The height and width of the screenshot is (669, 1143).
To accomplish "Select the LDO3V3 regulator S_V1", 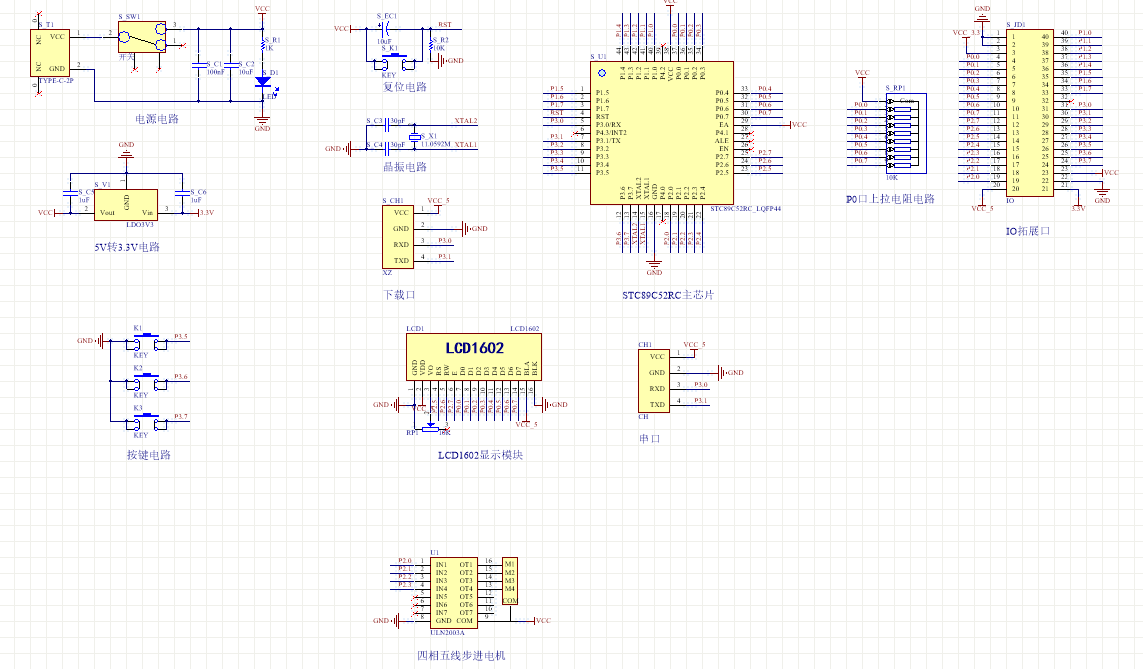I will click(x=125, y=205).
